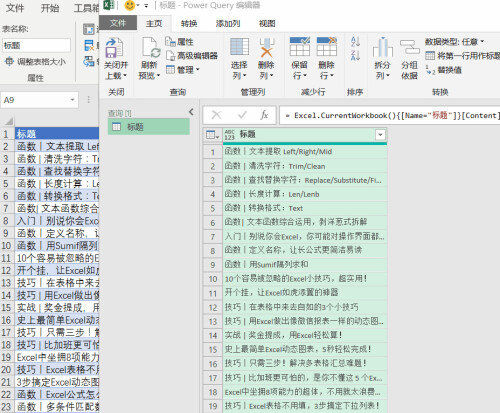Screen dimensions: 500x413
Task: Select row 5 cell 转换格式: Text
Action: [305, 208]
